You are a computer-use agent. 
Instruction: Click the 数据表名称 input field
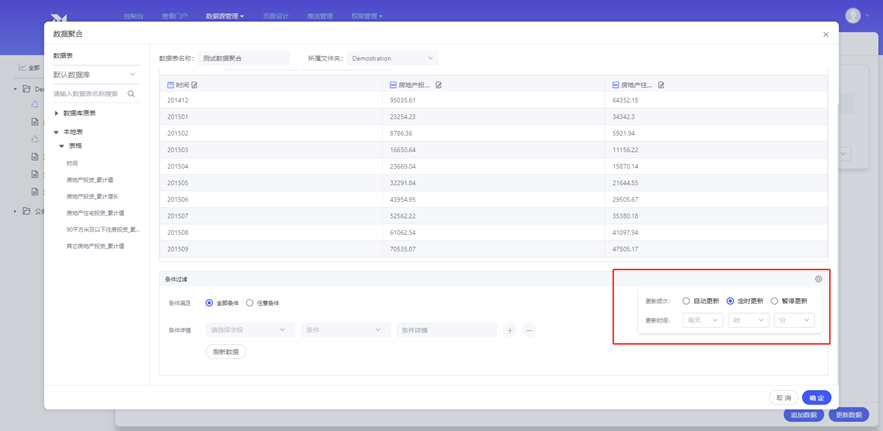(x=243, y=59)
